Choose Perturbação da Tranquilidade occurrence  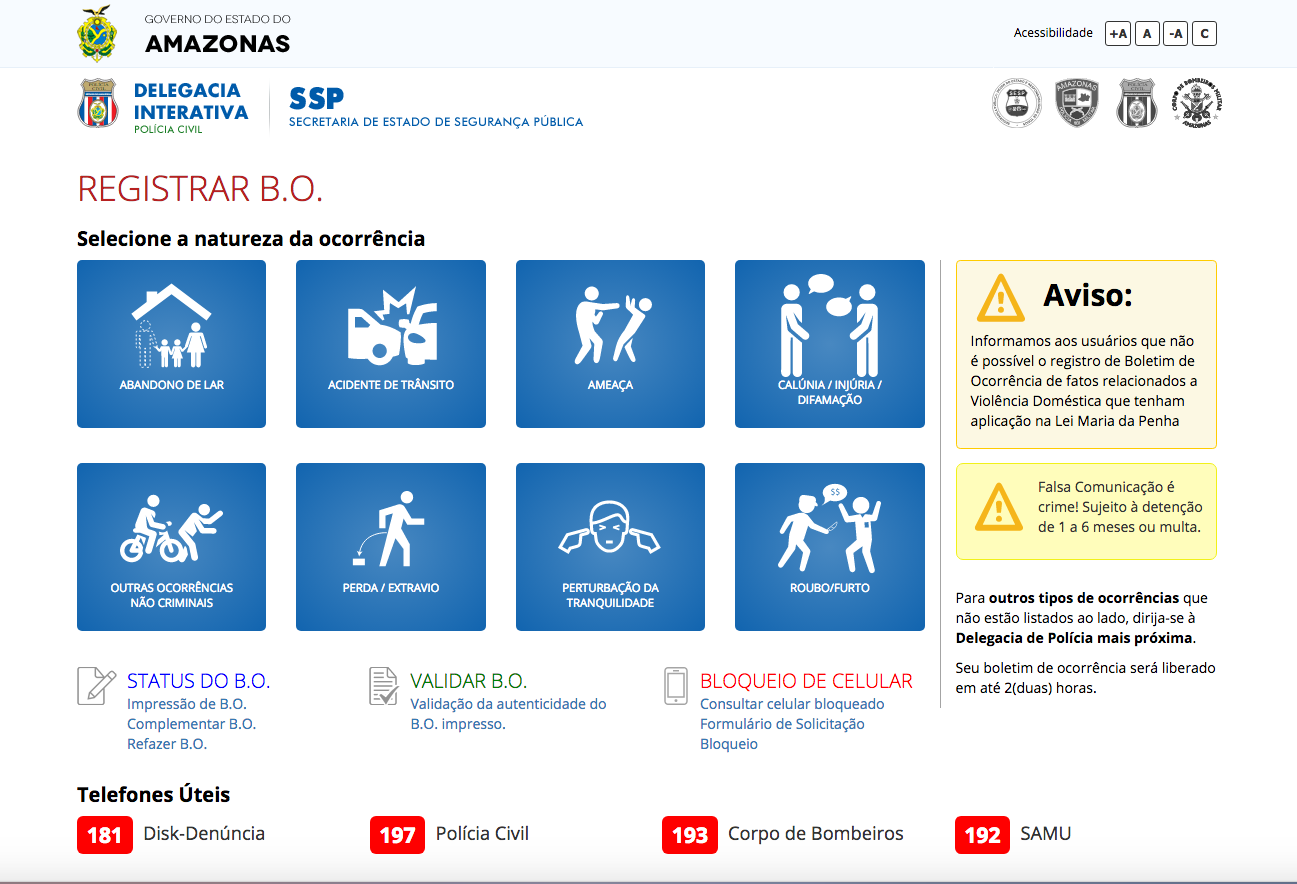610,546
